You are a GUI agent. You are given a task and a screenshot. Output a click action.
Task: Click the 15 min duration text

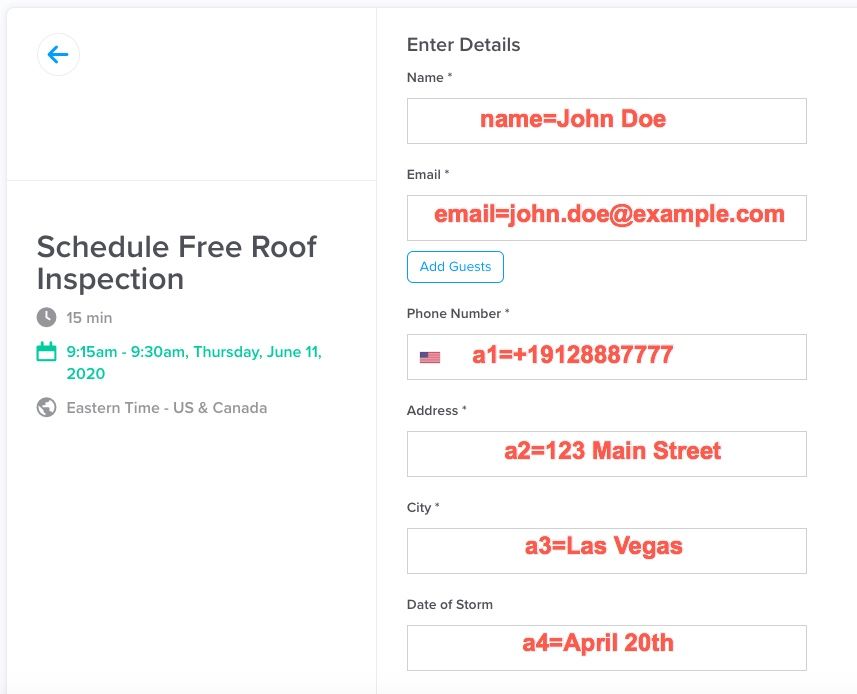tap(89, 318)
